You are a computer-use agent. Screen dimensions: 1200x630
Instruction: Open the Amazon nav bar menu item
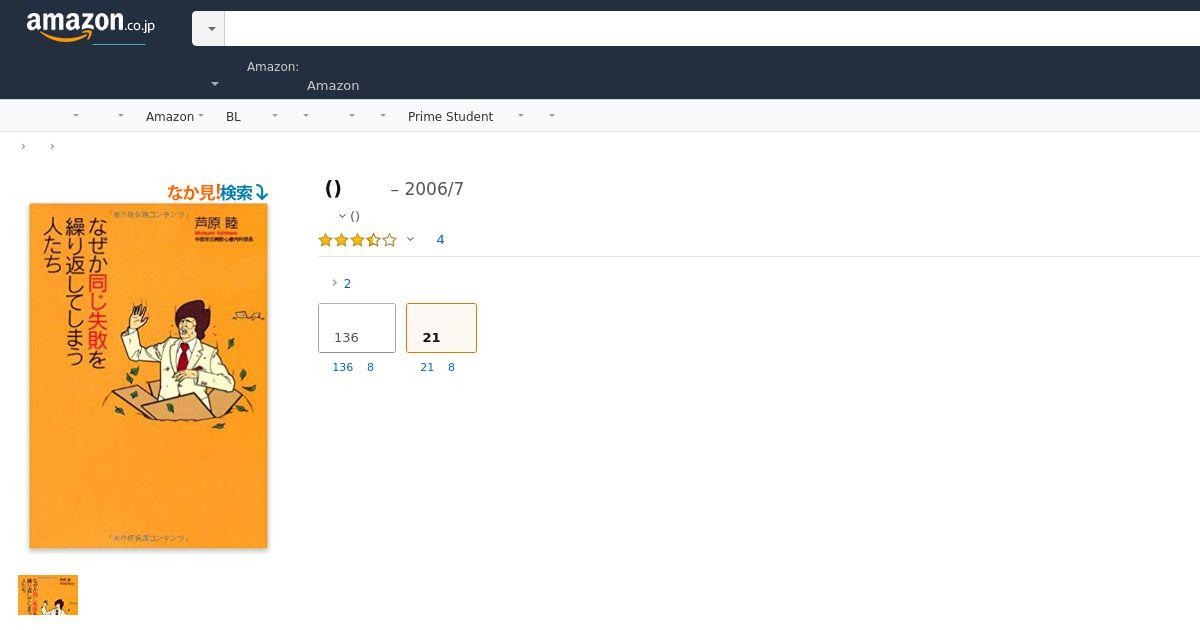click(170, 117)
